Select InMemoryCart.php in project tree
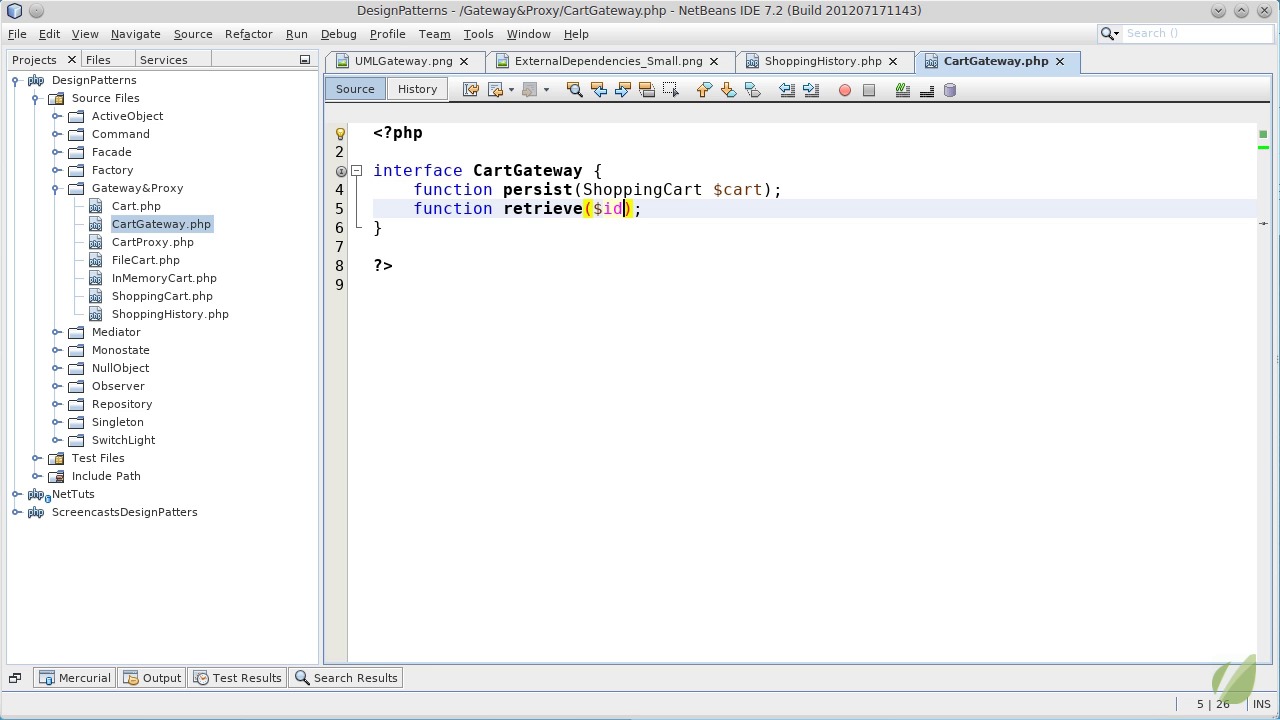The width and height of the screenshot is (1280, 720). coord(164,278)
